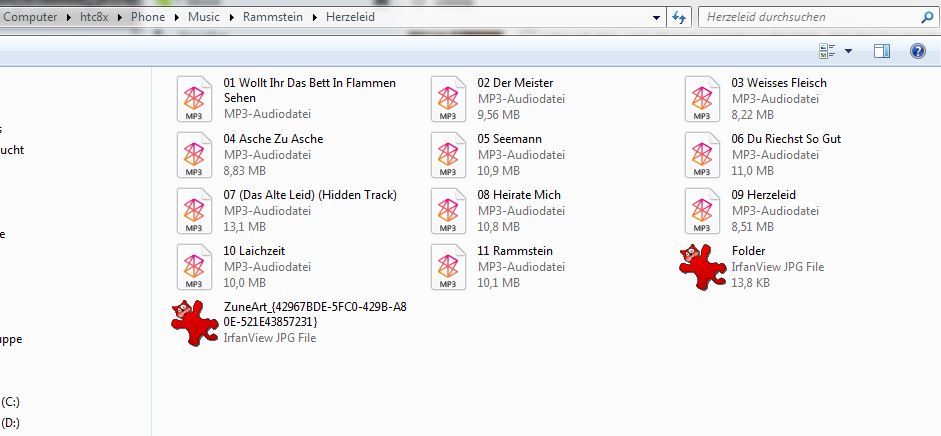The image size is (941, 436).
Task: Click the file name '01 Wollt Ihr Das Bett In Flammen Sehen'
Action: pyautogui.click(x=310, y=91)
